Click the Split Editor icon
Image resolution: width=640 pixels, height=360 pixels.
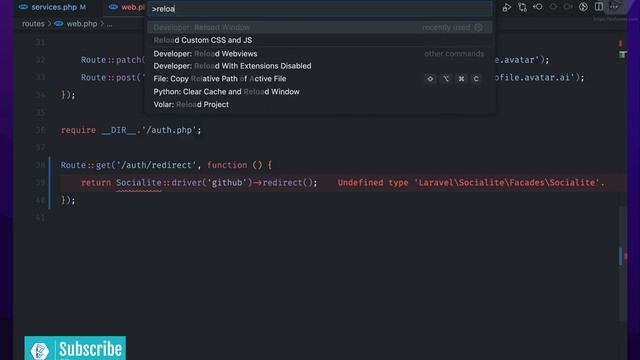click(599, 7)
